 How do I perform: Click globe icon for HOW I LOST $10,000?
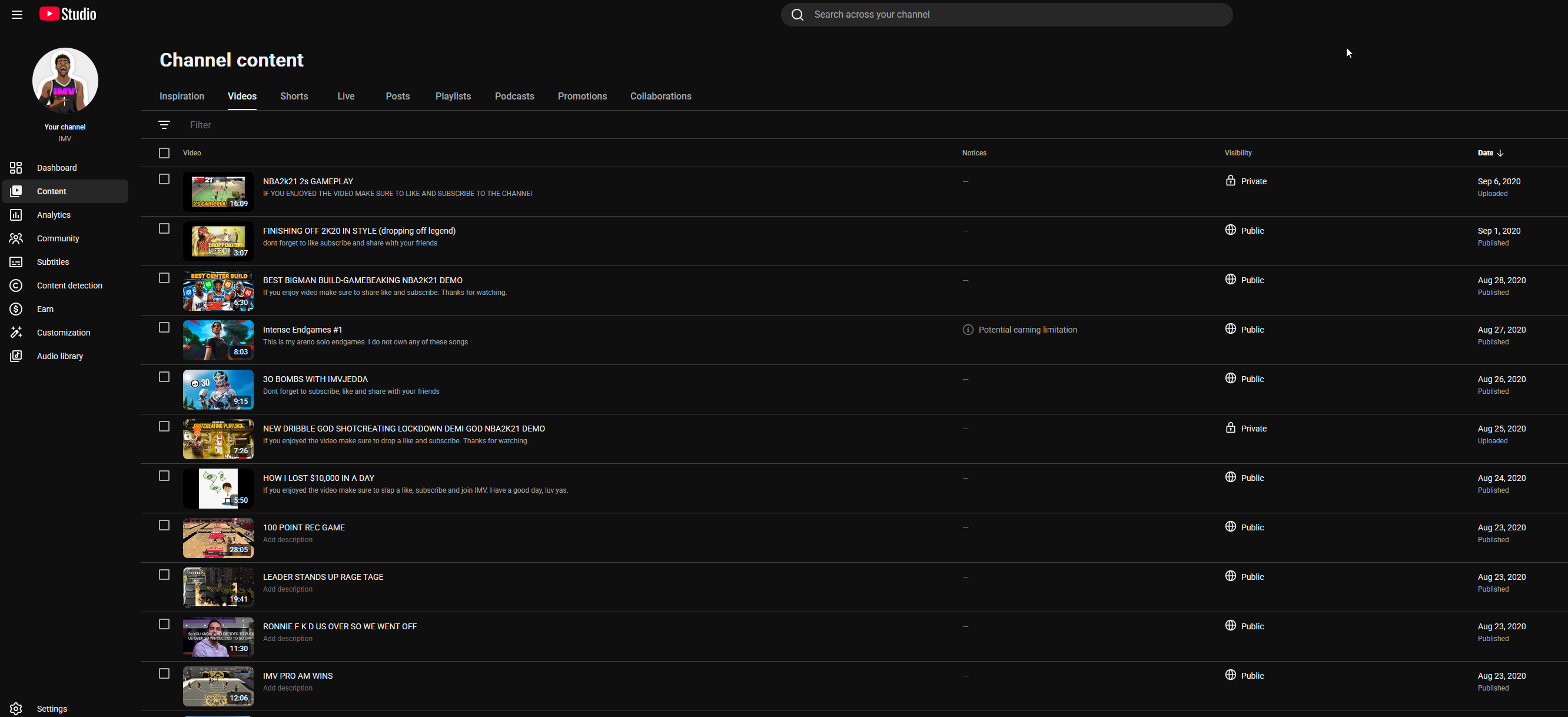point(1230,477)
